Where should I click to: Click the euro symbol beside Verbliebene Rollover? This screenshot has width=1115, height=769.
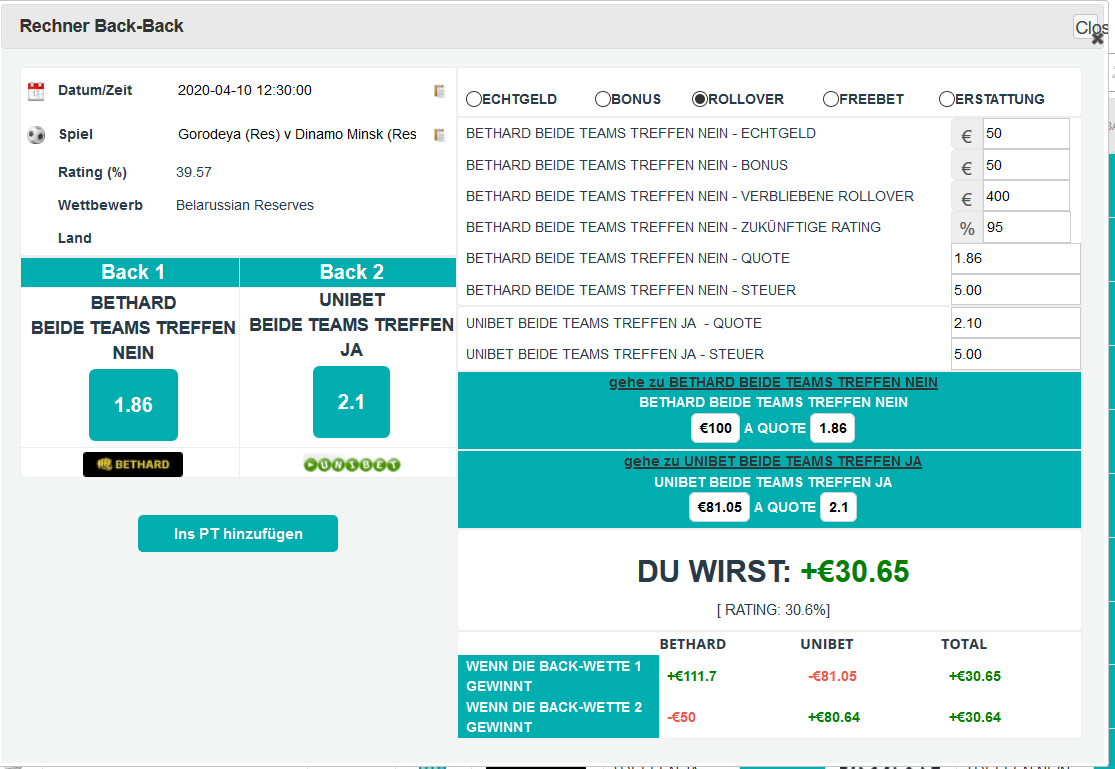coord(967,198)
